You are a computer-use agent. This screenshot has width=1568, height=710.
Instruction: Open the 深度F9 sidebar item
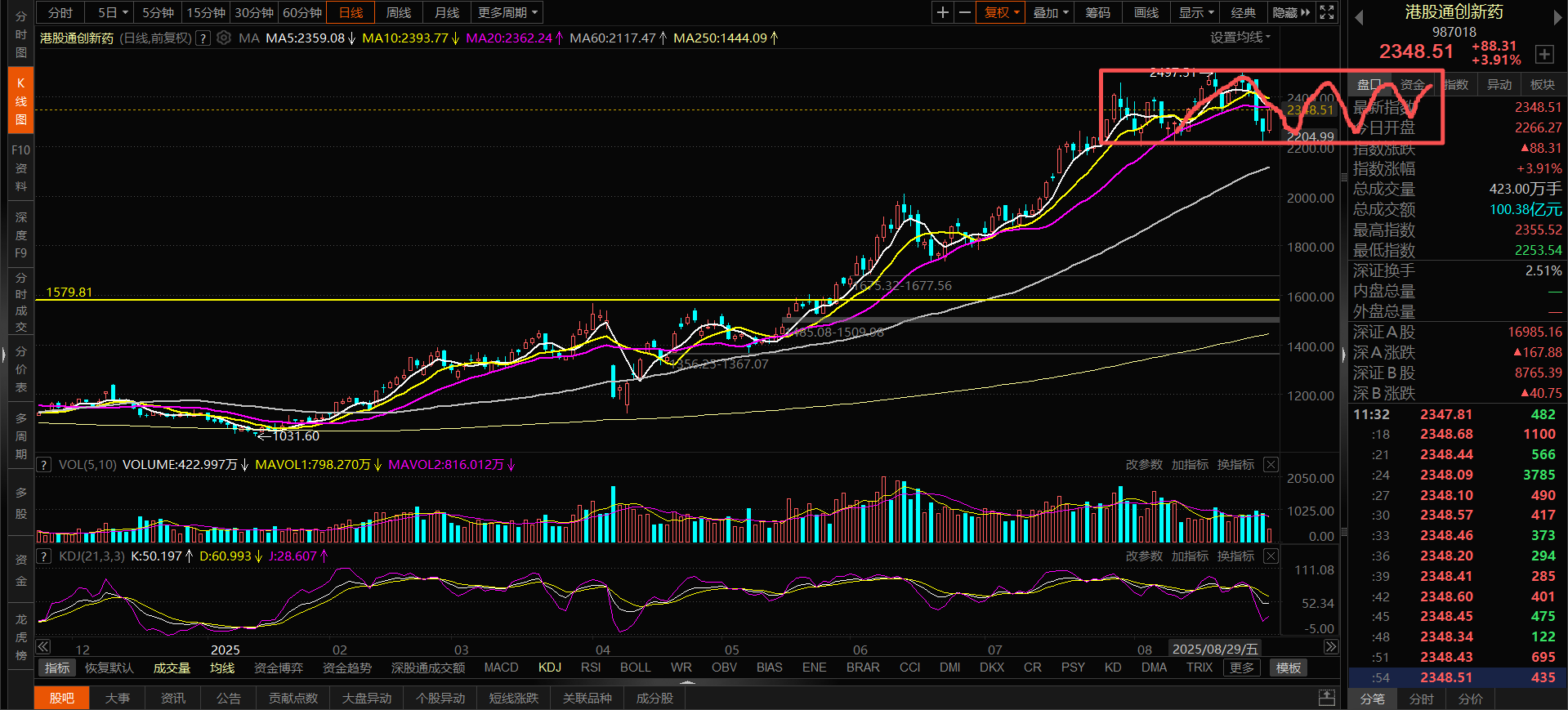(20, 234)
